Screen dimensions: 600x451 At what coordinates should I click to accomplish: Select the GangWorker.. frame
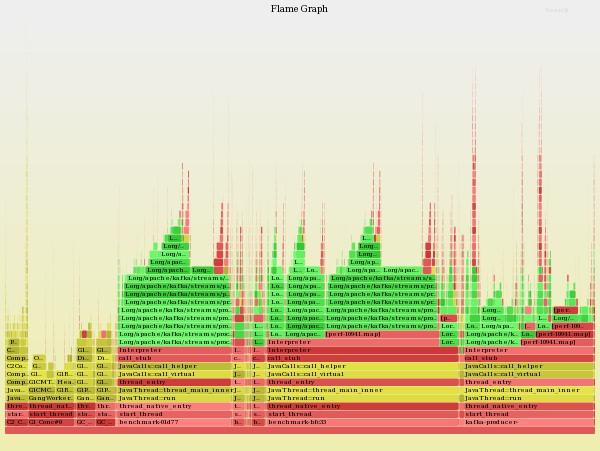click(48, 398)
